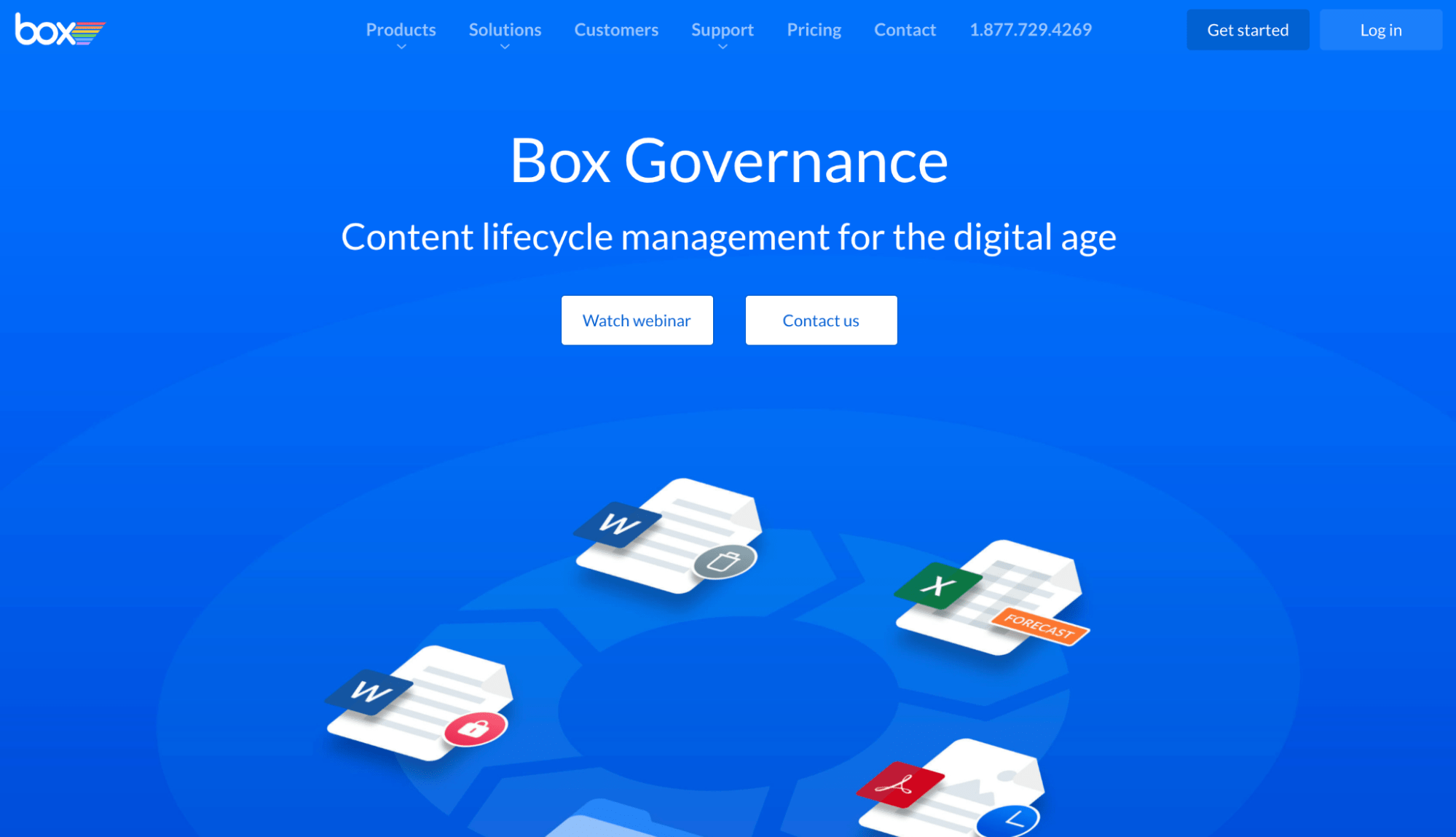This screenshot has height=837, width=1456.
Task: Expand the Products dropdown chevron
Action: pyautogui.click(x=401, y=47)
